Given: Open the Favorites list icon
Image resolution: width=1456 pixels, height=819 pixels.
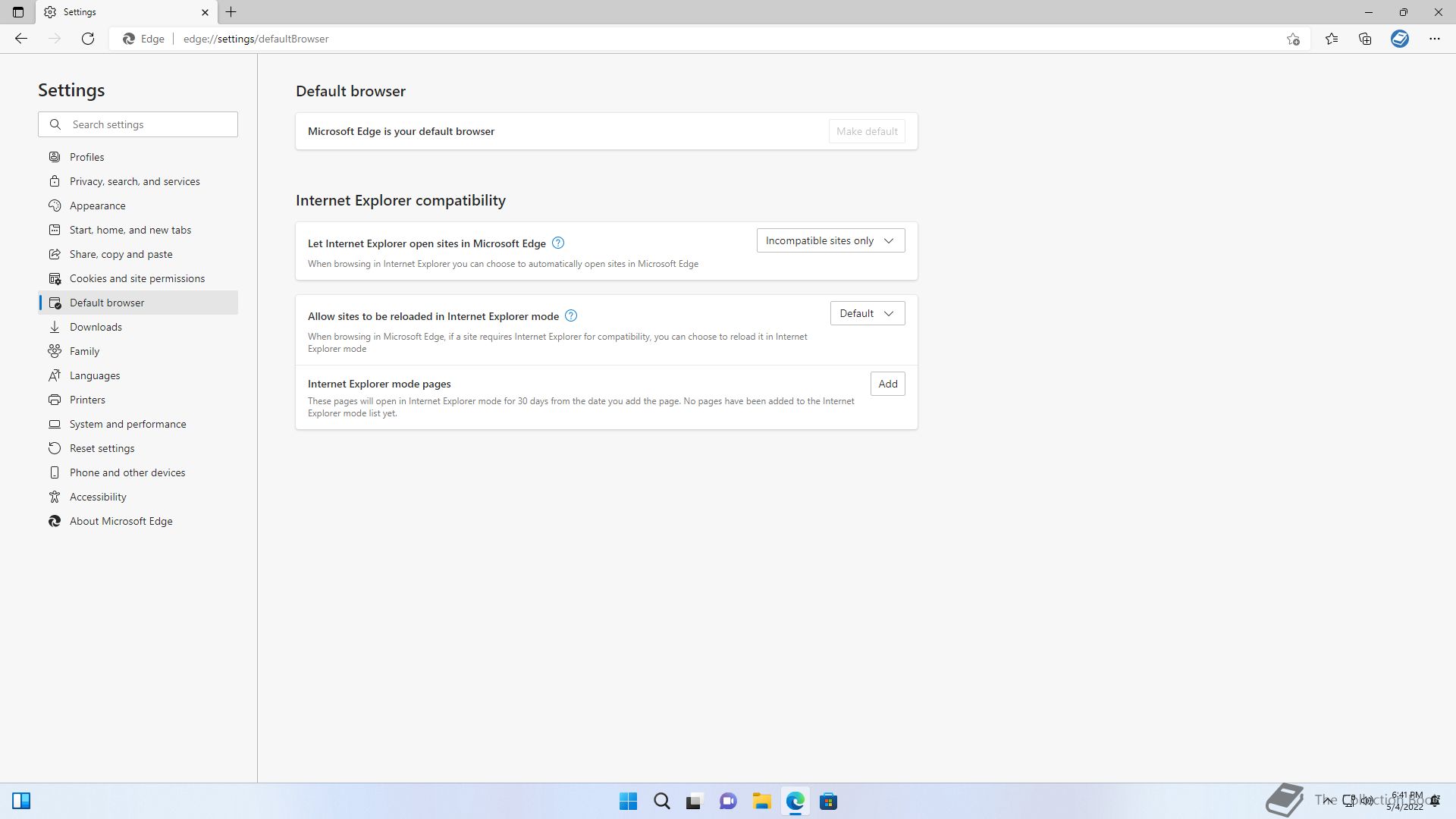Looking at the screenshot, I should (1332, 39).
